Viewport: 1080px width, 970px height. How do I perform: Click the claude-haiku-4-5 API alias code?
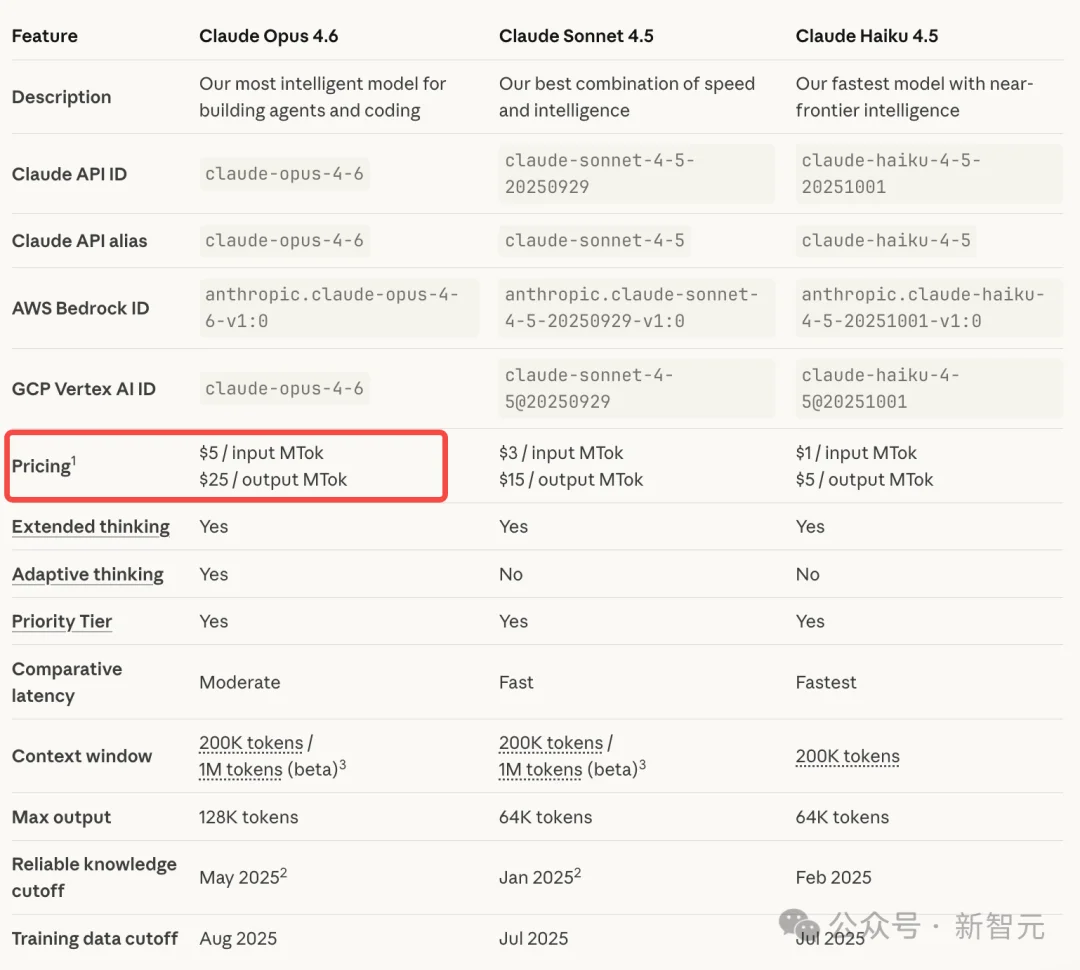pyautogui.click(x=885, y=241)
